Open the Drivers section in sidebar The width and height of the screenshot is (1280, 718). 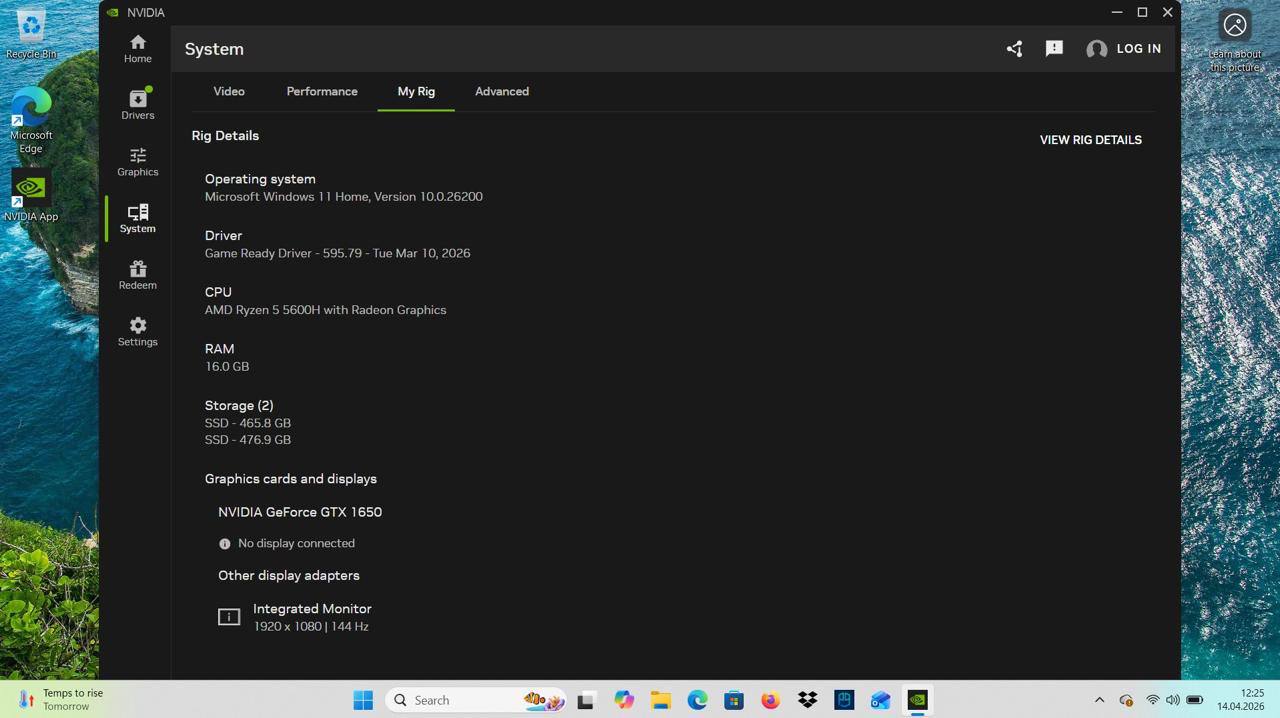(138, 104)
